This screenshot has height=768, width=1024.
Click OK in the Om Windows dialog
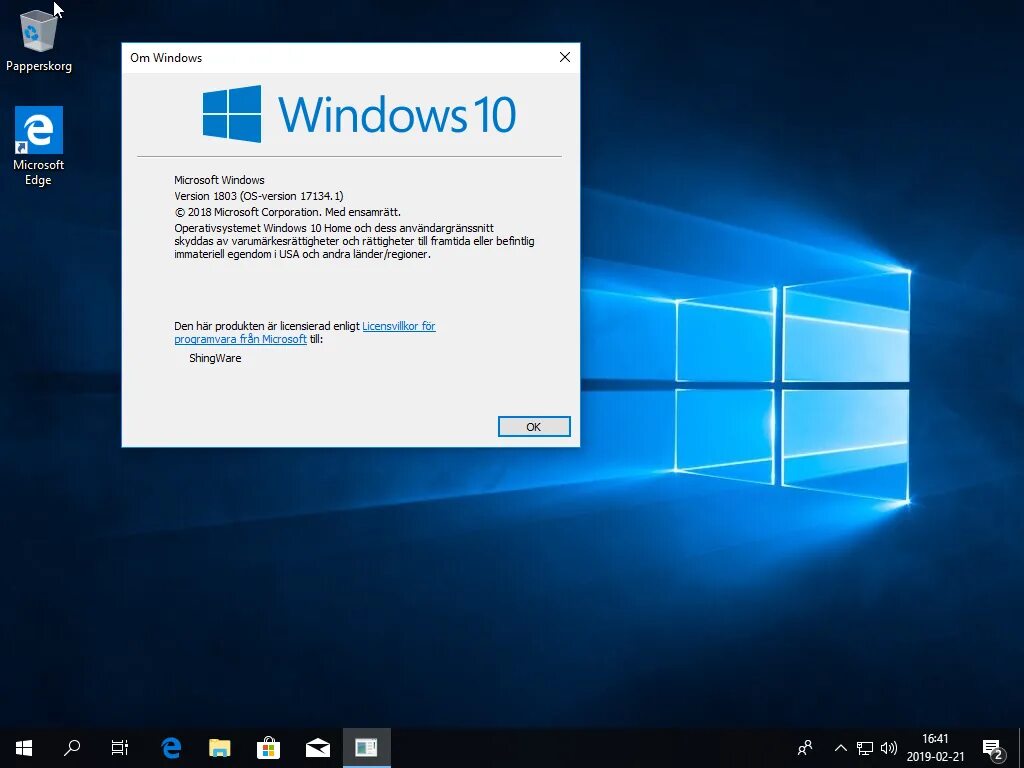(534, 426)
